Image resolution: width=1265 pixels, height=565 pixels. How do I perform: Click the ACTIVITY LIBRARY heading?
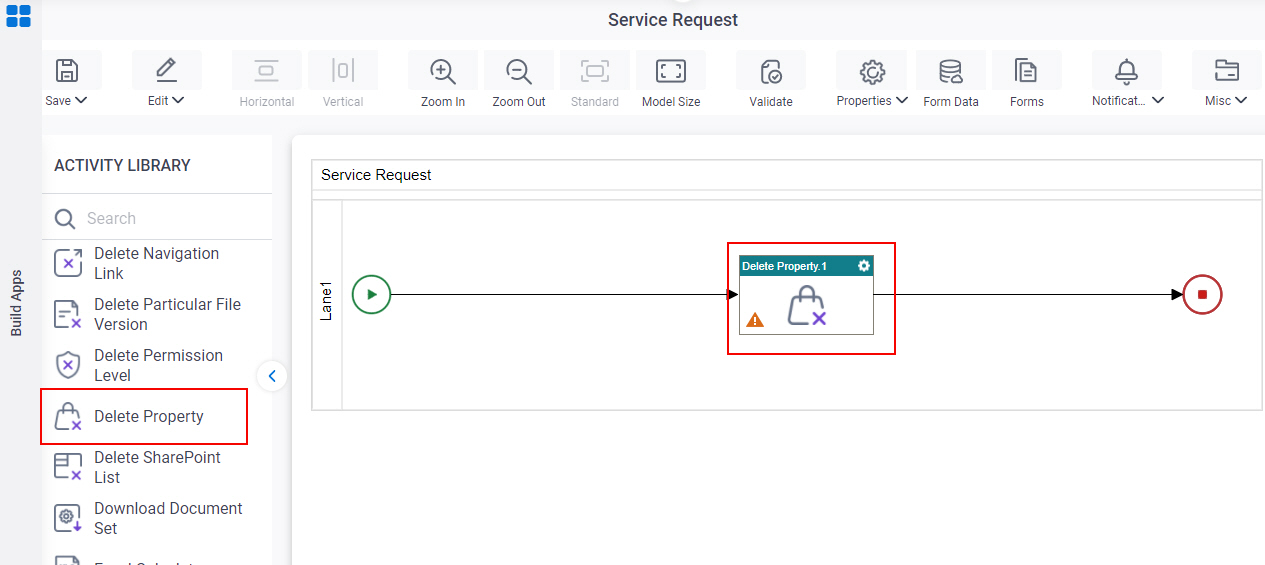point(122,165)
